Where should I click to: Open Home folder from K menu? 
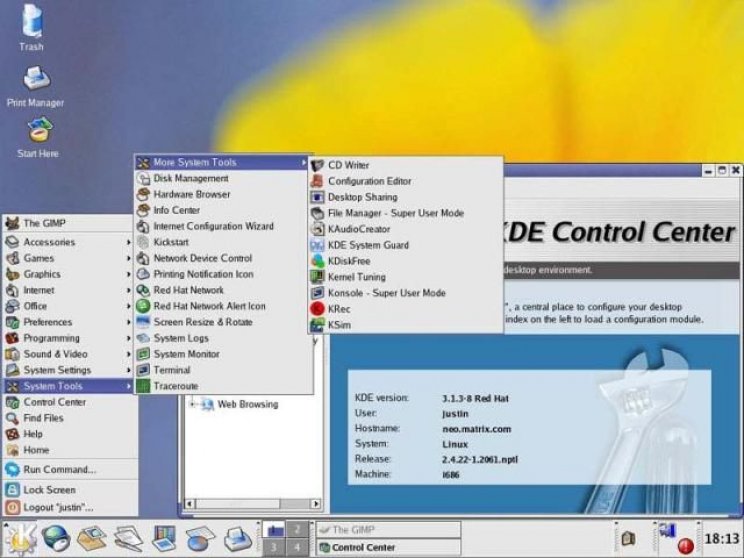click(69, 450)
